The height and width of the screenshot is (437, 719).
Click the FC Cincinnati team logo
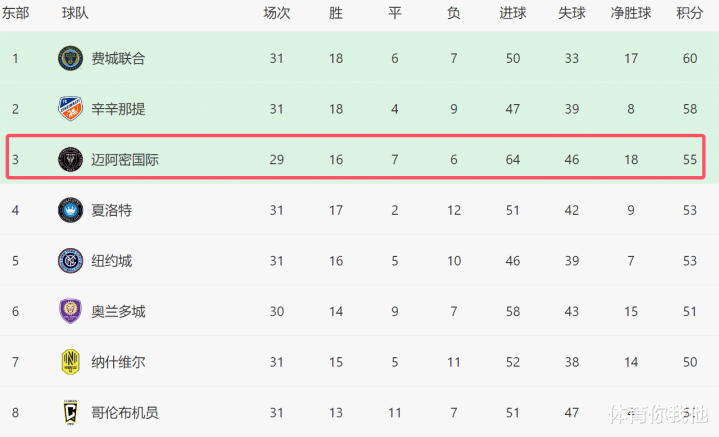coord(71,108)
